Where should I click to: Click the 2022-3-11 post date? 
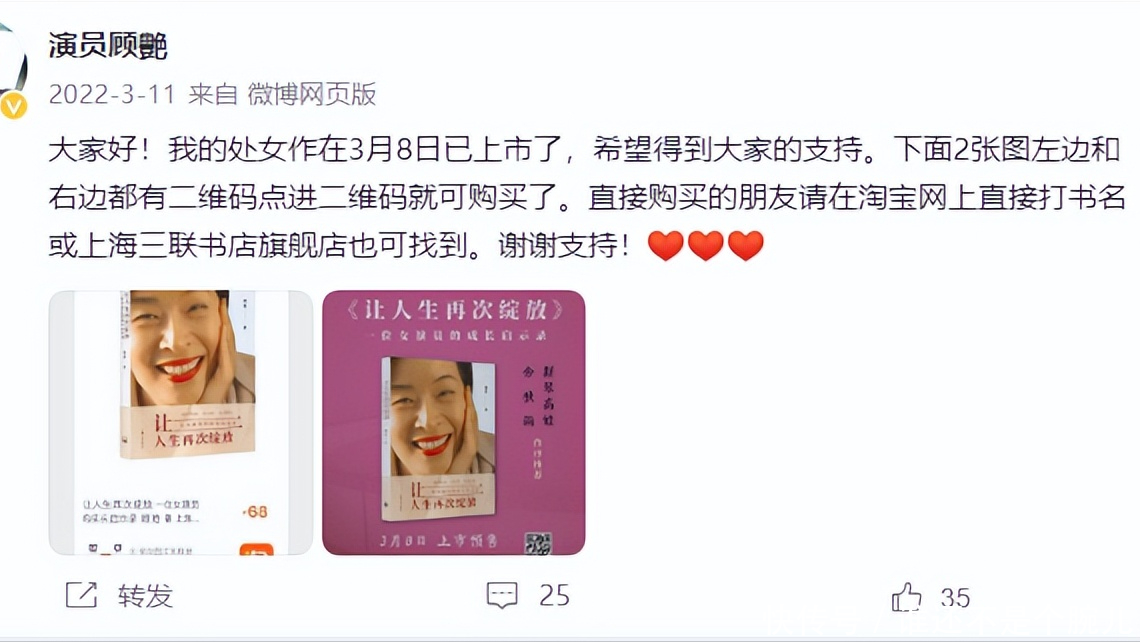(x=112, y=95)
